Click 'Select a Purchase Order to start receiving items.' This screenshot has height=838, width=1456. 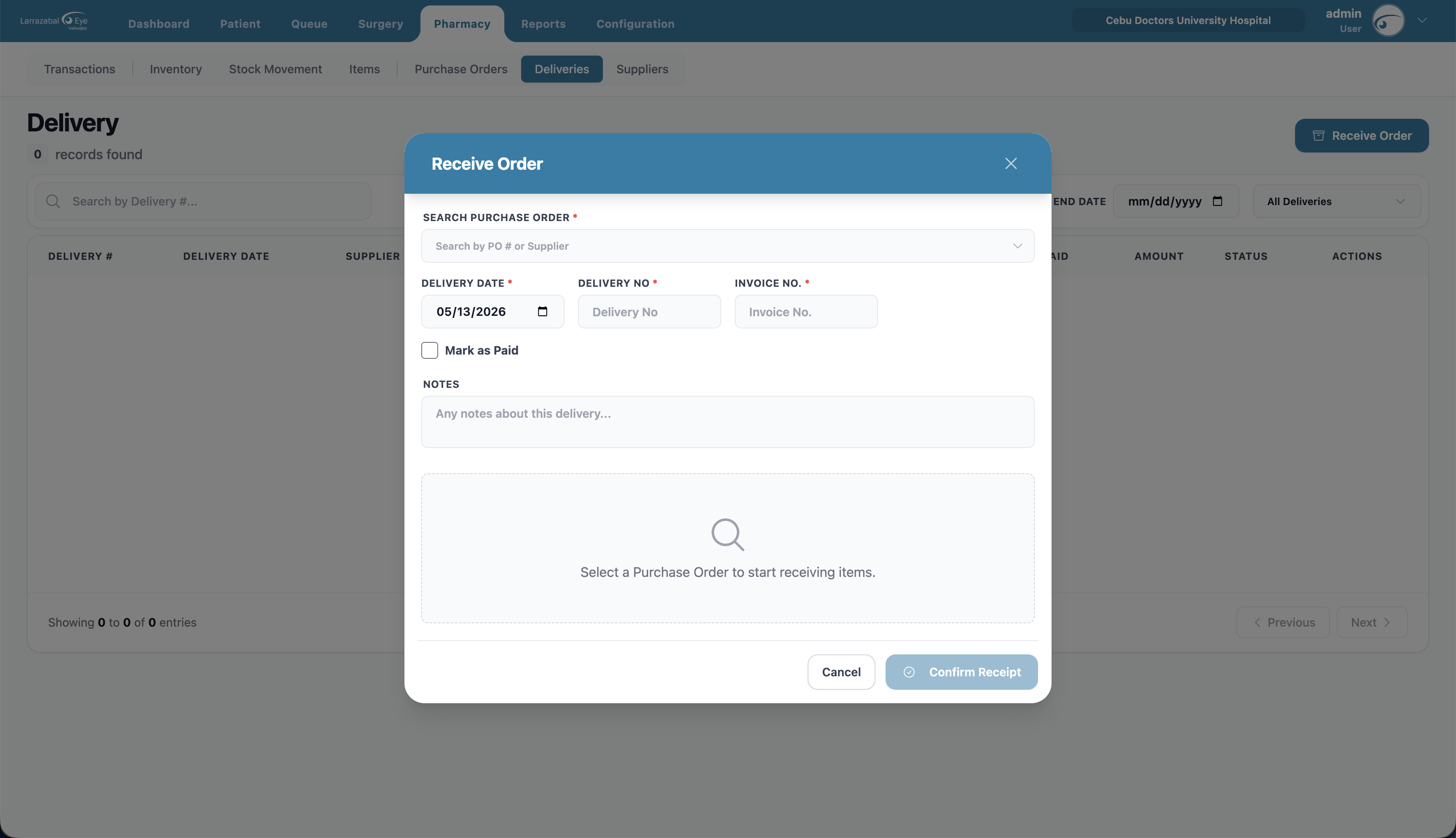pos(727,572)
